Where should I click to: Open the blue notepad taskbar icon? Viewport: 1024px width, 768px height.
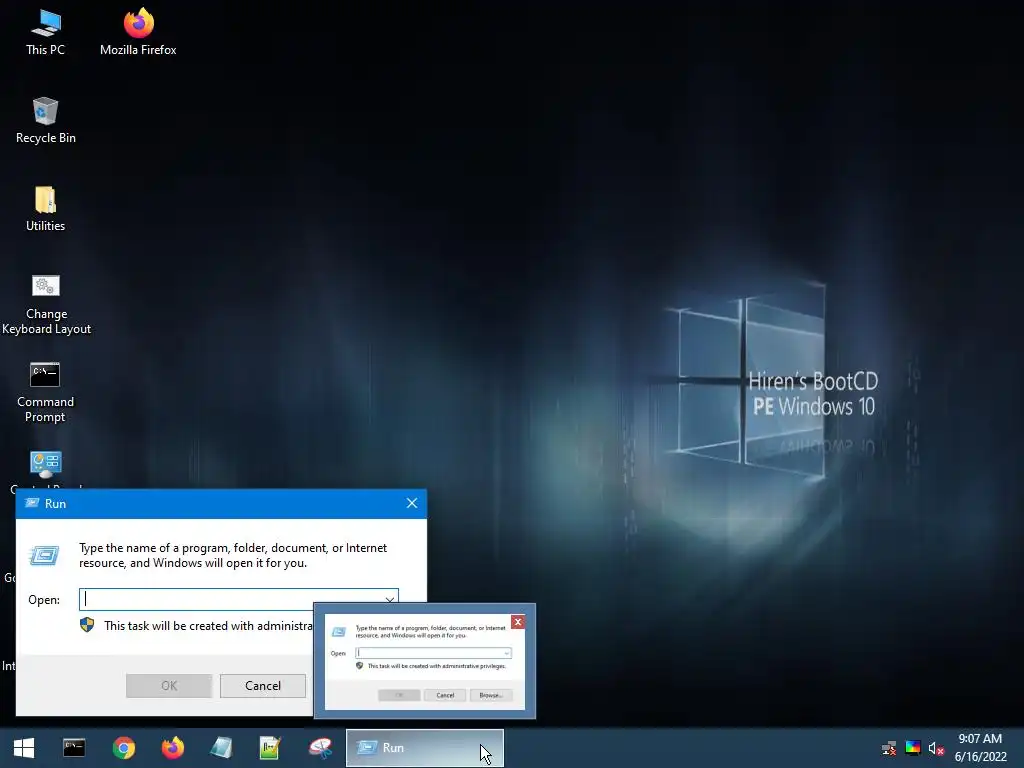[x=221, y=748]
